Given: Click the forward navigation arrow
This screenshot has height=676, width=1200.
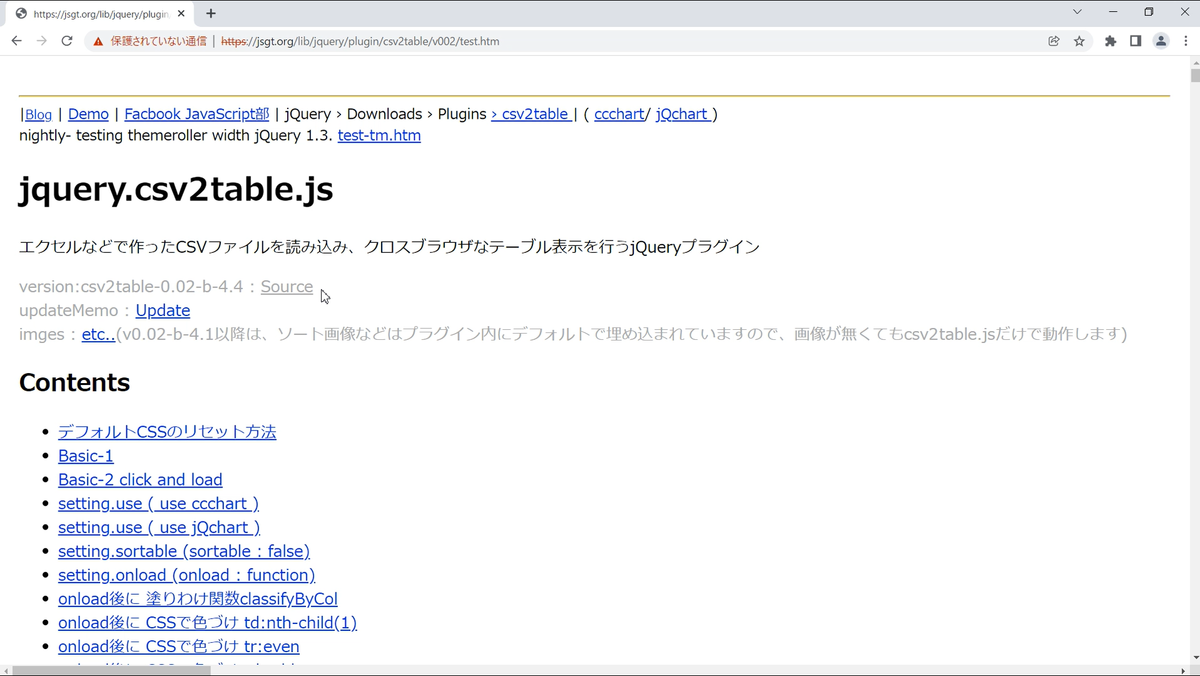Looking at the screenshot, I should 42,41.
